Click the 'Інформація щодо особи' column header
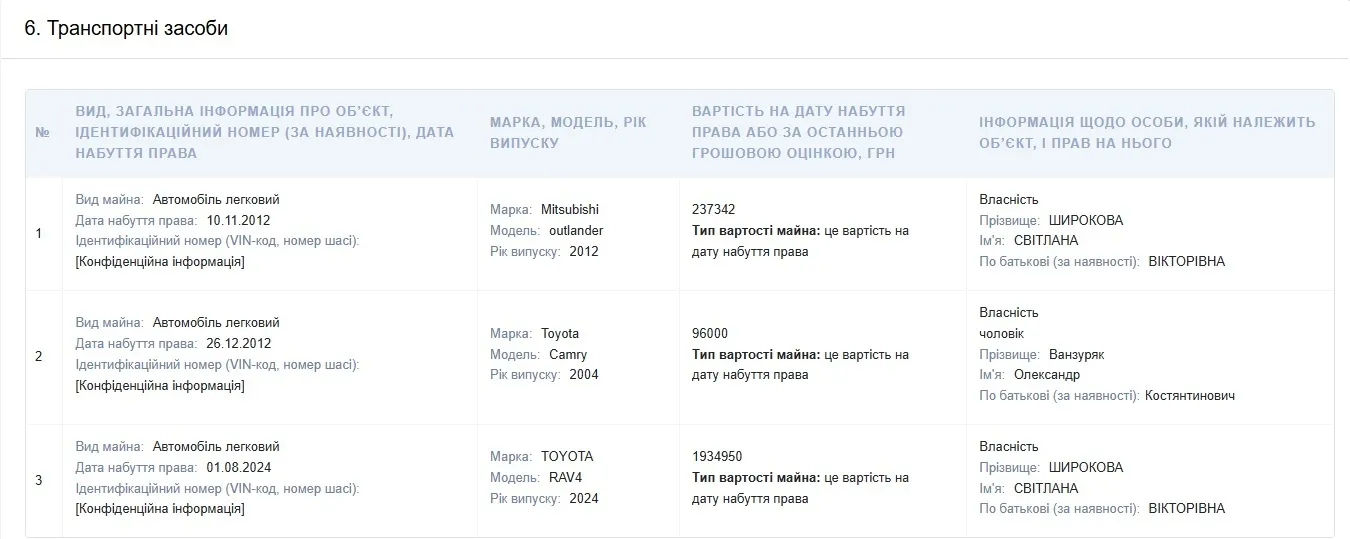Screen dimensions: 1350x539 1147,132
